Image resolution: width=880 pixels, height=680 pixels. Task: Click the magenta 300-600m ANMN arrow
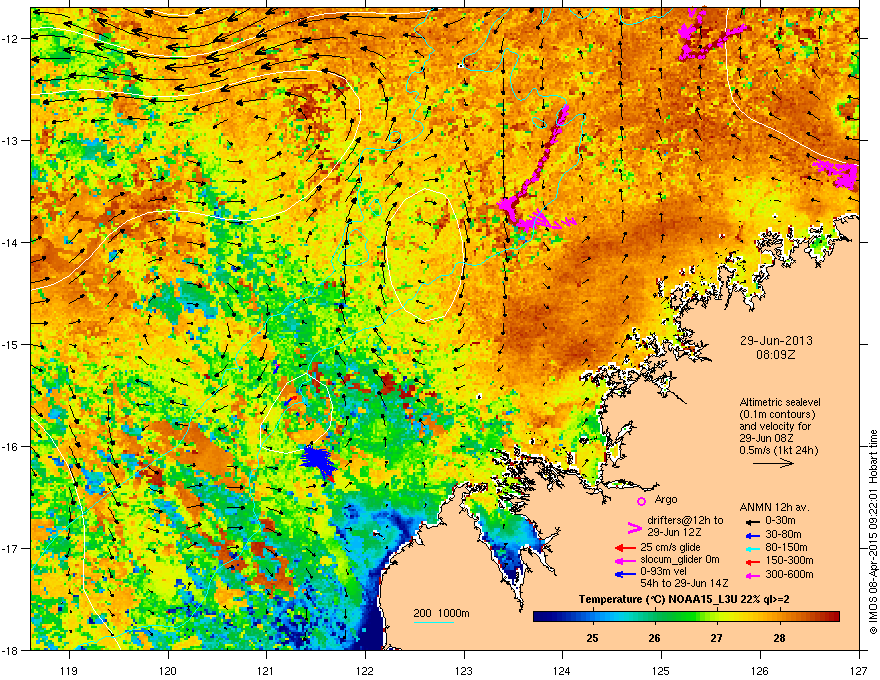click(x=752, y=575)
